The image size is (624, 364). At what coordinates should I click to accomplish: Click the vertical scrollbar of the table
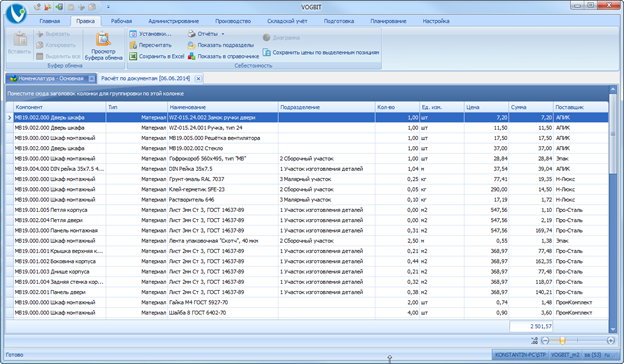pos(613,133)
